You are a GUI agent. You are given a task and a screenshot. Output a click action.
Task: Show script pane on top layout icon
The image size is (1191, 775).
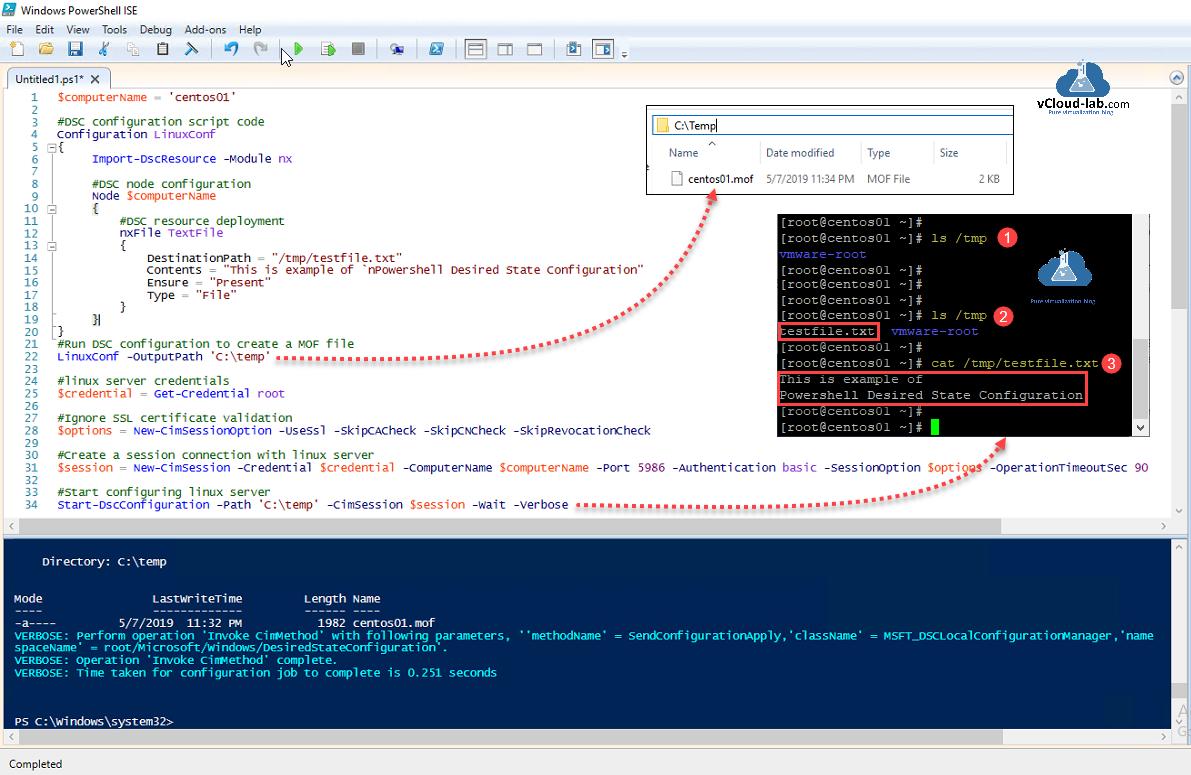[x=475, y=49]
